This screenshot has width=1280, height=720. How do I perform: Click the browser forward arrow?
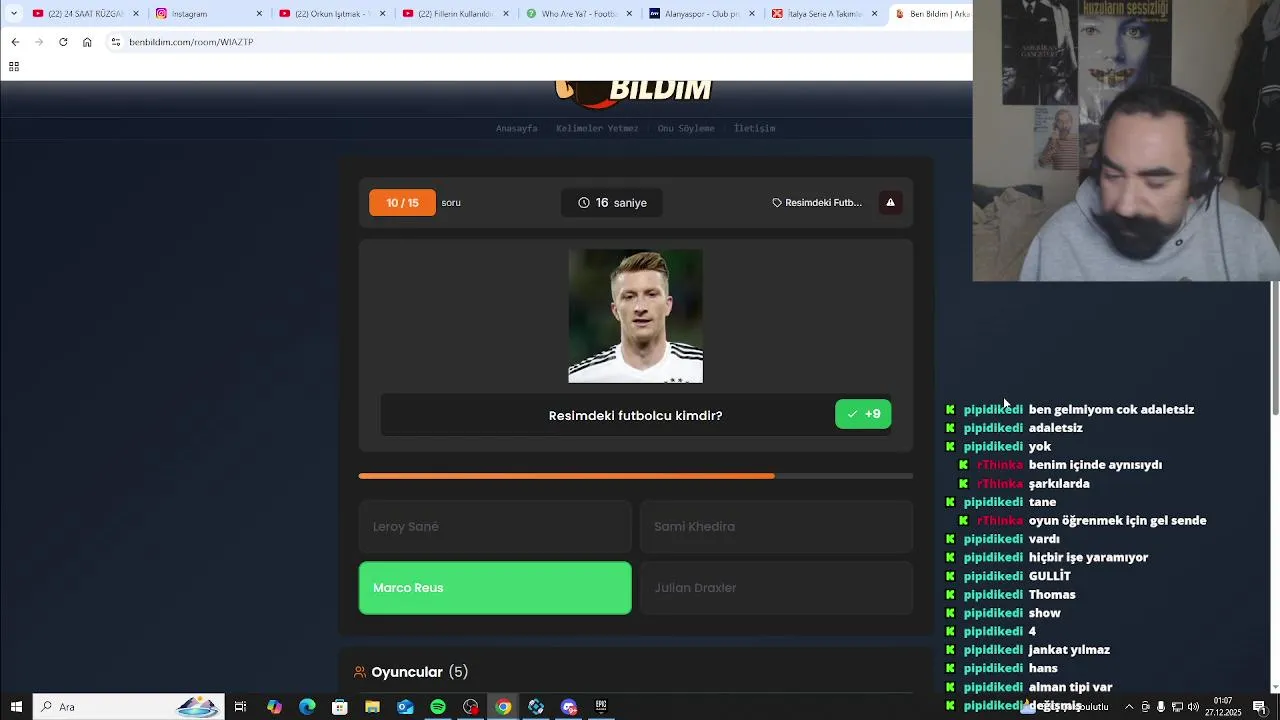[x=39, y=42]
